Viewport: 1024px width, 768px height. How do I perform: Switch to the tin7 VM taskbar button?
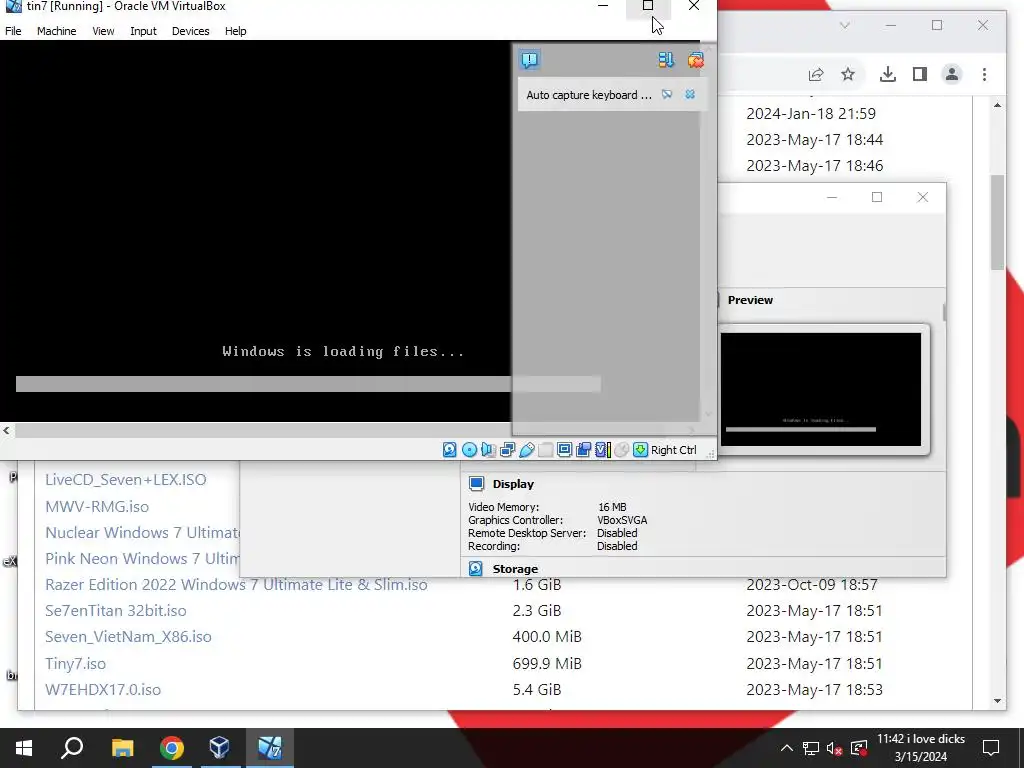coord(269,748)
